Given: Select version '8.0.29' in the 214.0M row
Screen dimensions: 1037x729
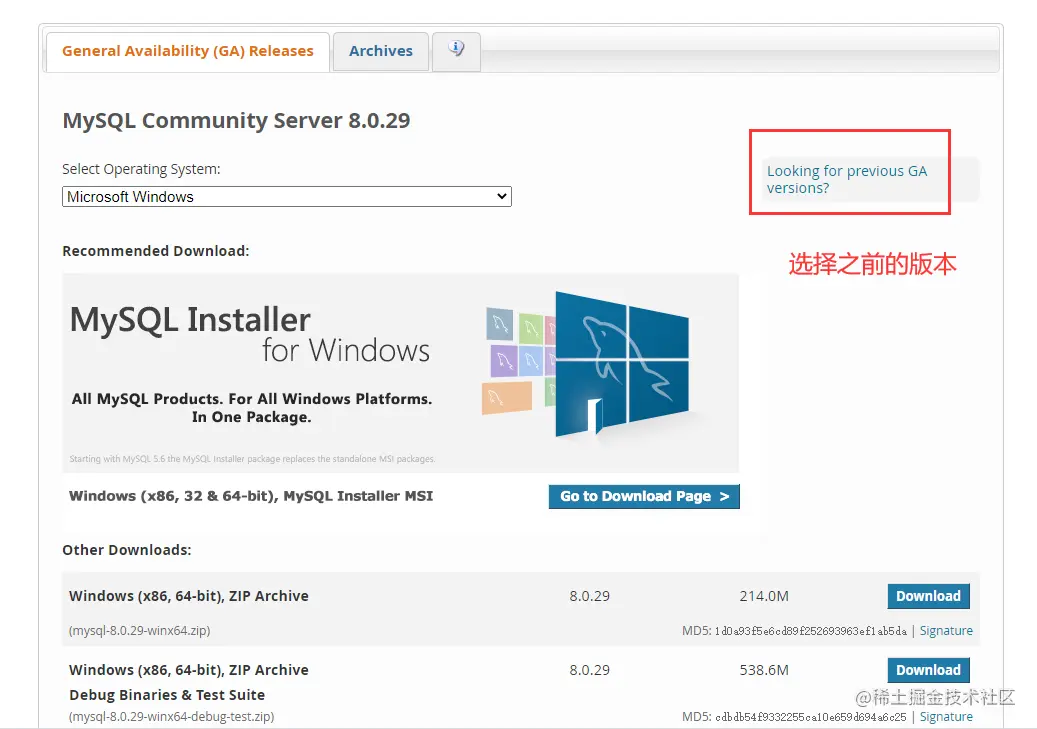Looking at the screenshot, I should (x=589, y=596).
